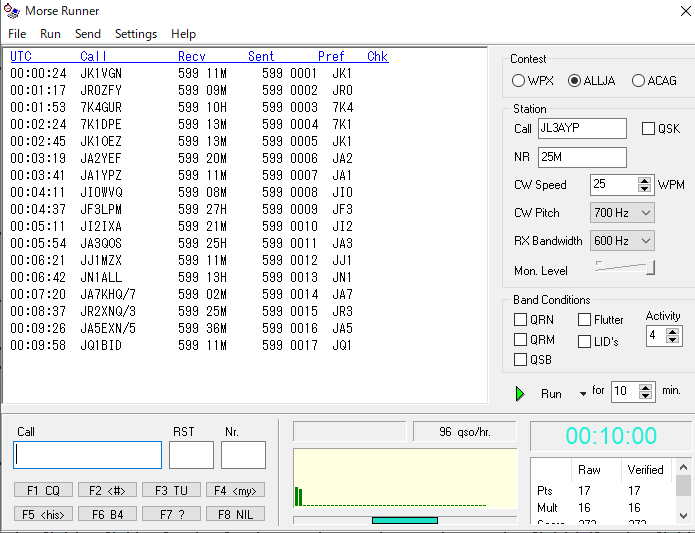Click the F5 <his> button

[43, 514]
